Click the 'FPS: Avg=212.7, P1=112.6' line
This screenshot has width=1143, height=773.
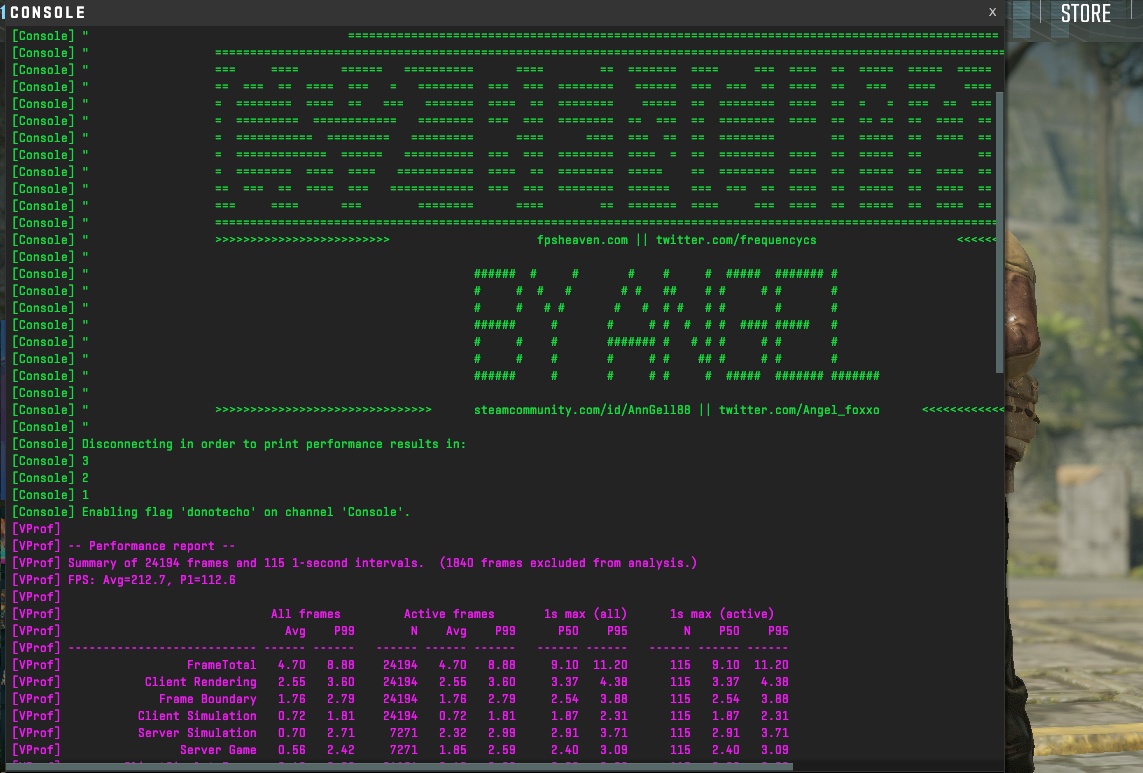(152, 580)
